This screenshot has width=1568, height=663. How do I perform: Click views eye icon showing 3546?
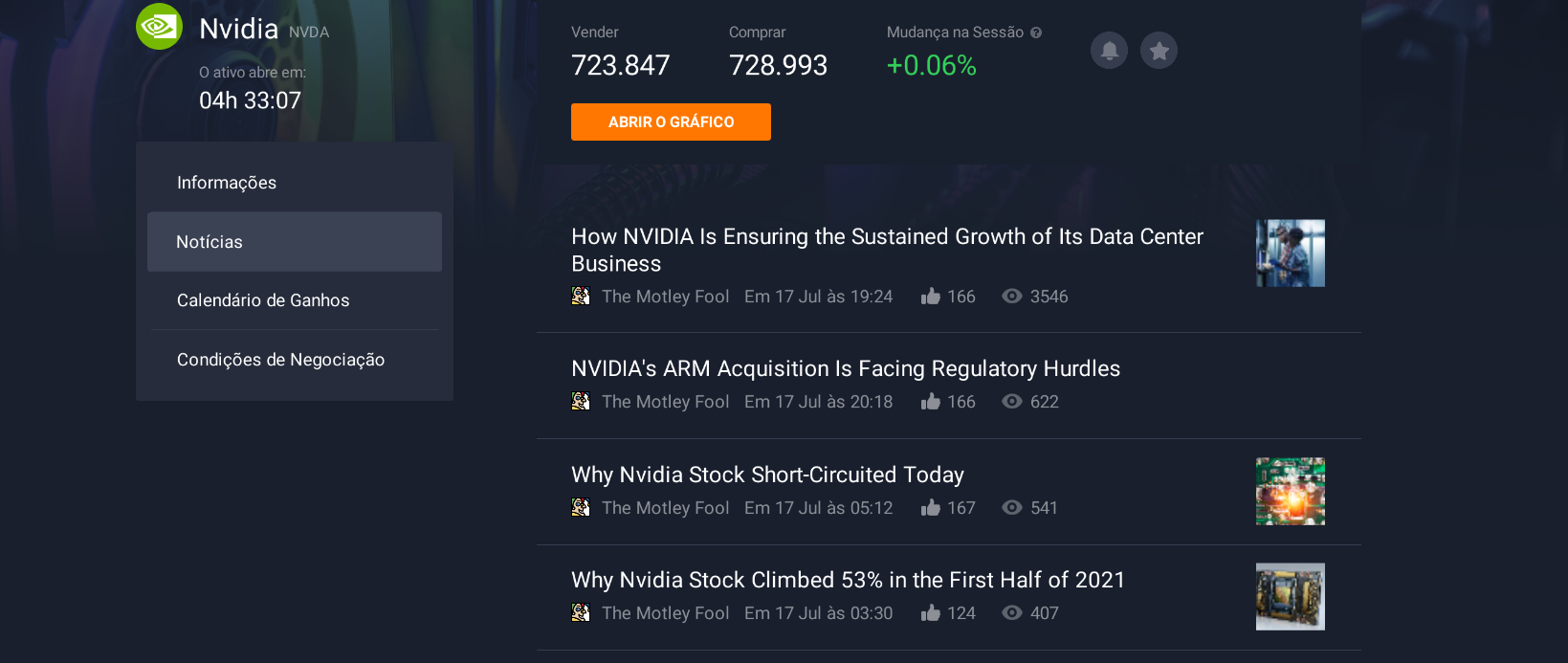pyautogui.click(x=1011, y=297)
